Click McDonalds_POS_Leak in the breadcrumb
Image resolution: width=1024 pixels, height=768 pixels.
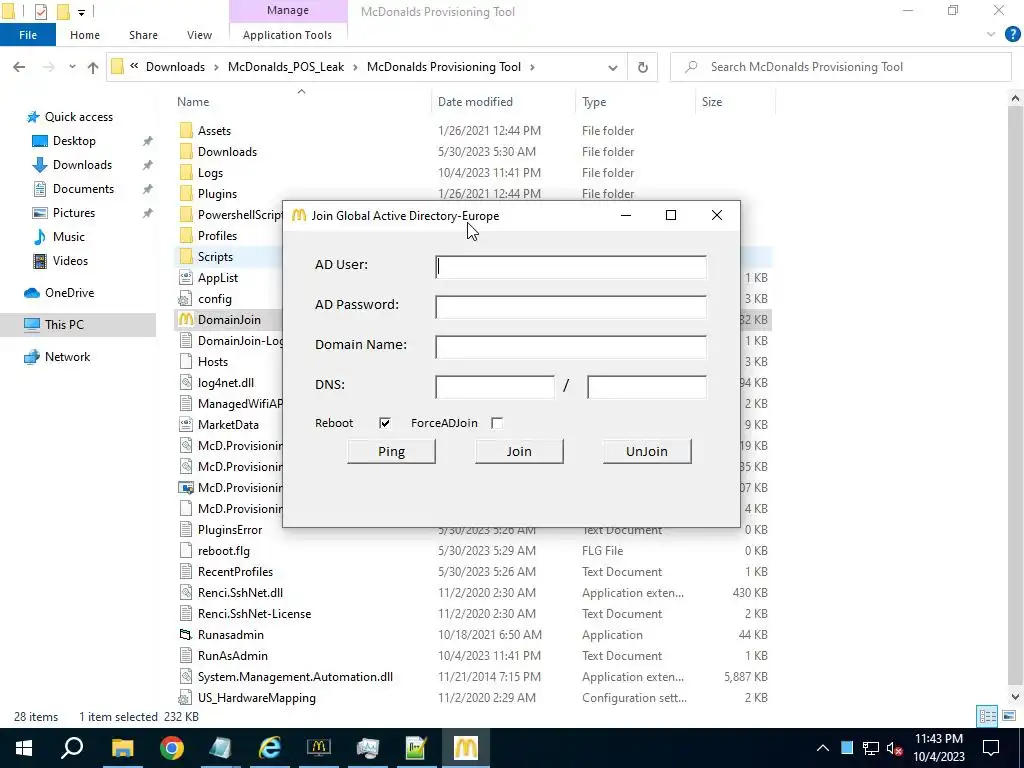tap(286, 67)
